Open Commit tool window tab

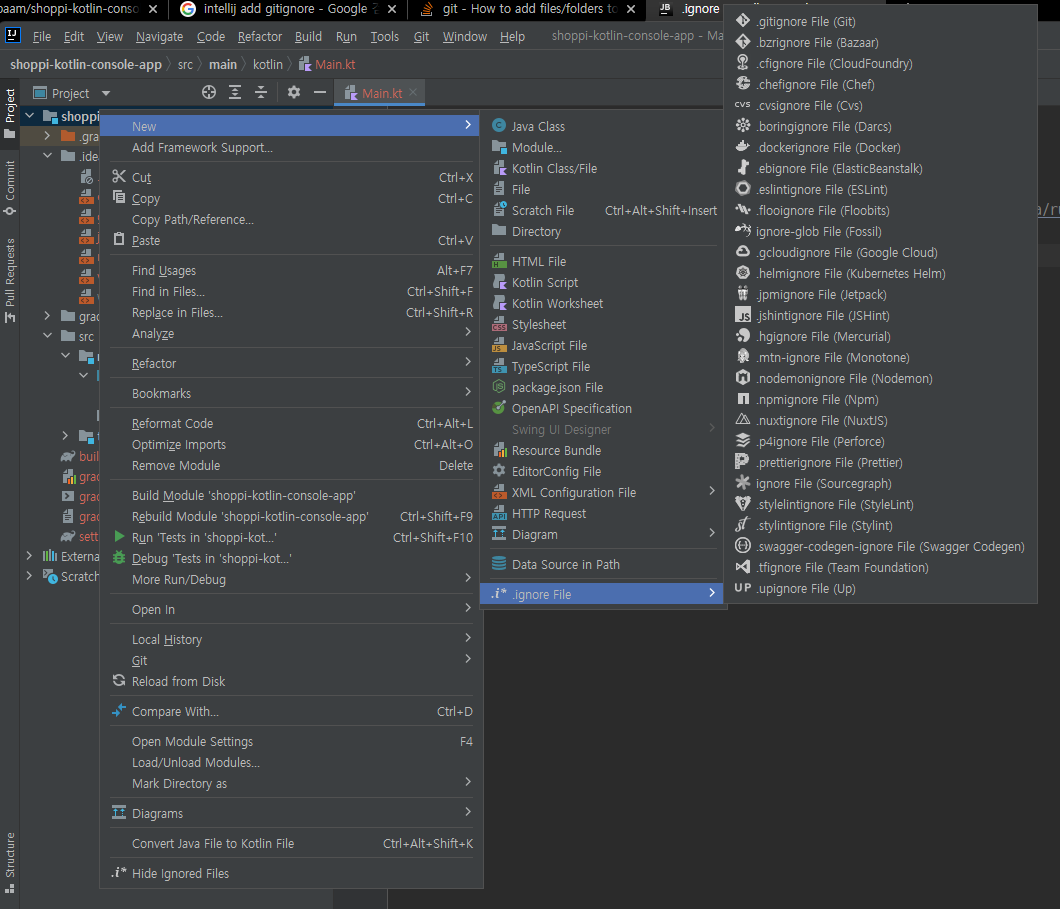[x=9, y=188]
